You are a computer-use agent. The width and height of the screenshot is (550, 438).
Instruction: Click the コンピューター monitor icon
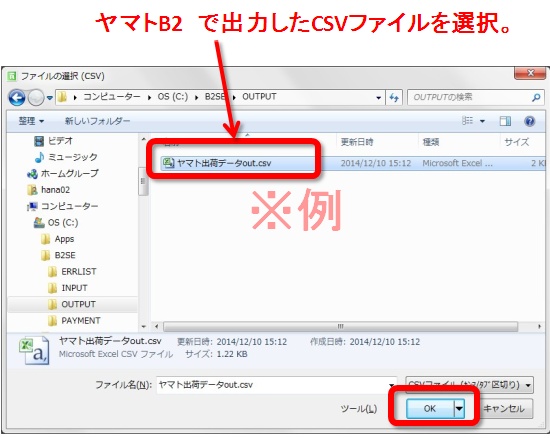click(32, 207)
